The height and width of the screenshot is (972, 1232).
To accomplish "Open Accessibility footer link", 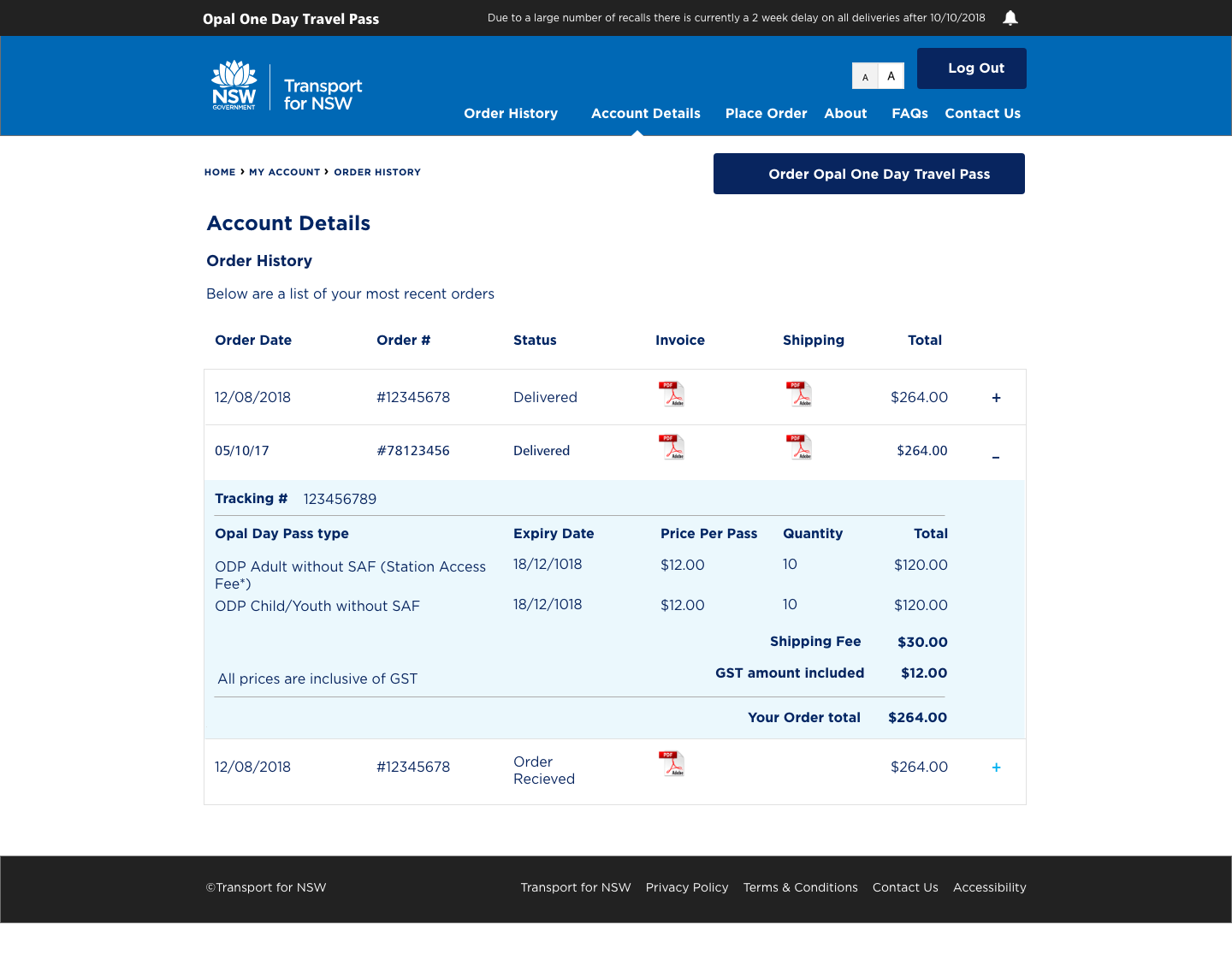I will pyautogui.click(x=990, y=887).
